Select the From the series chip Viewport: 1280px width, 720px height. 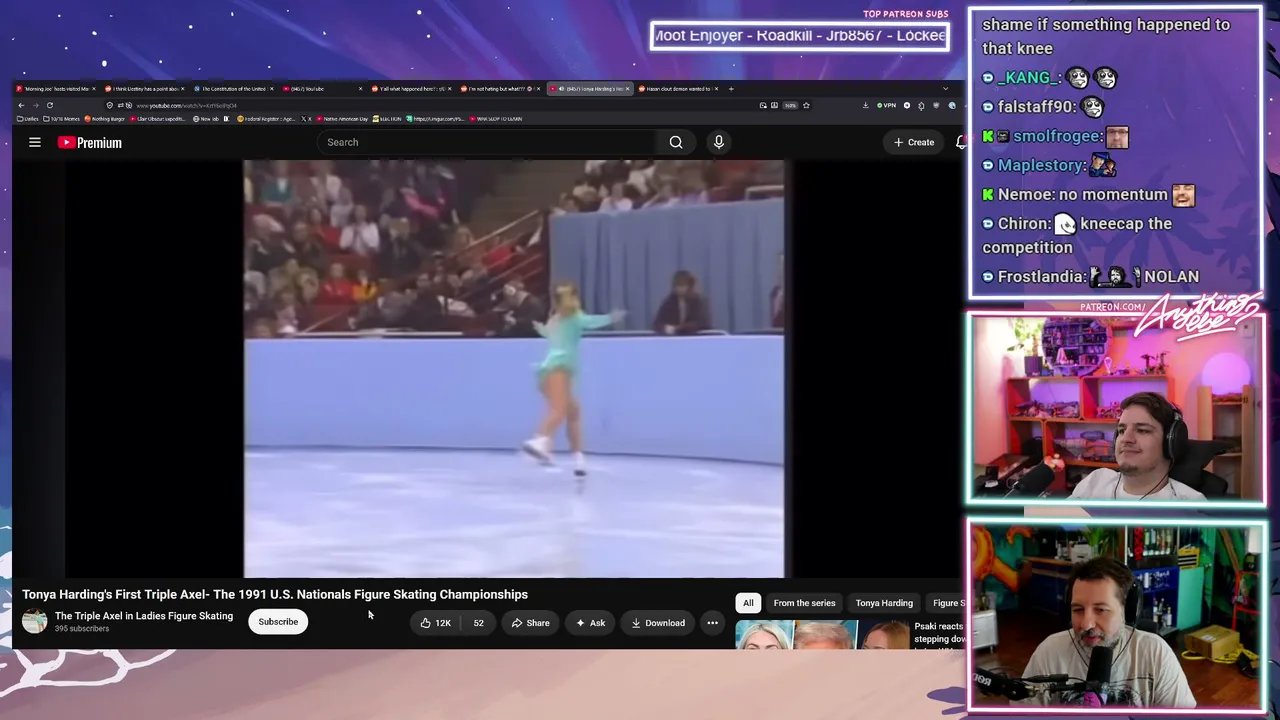(x=804, y=603)
